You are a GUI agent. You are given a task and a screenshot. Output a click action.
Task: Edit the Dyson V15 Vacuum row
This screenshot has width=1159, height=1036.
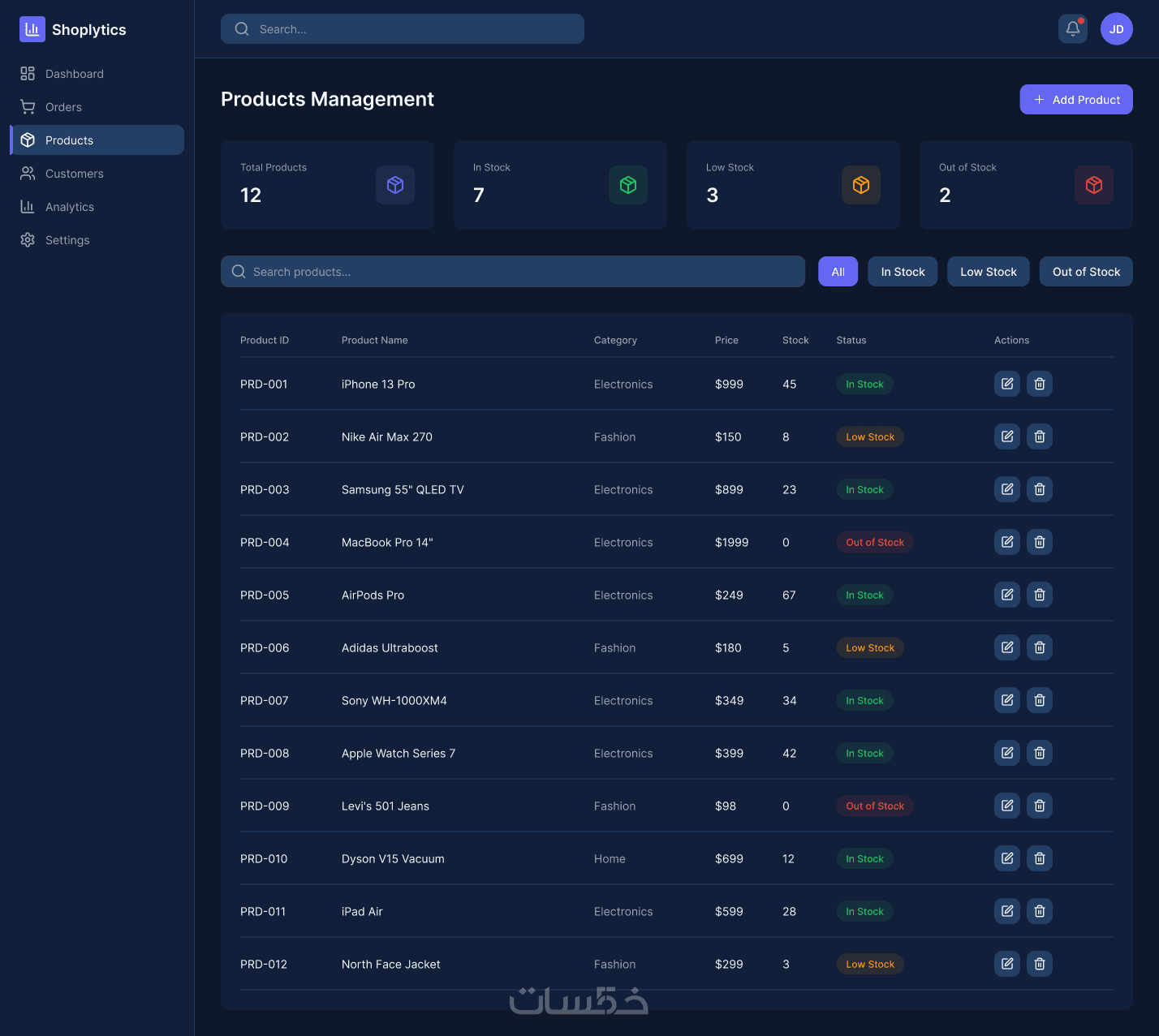(x=1007, y=858)
